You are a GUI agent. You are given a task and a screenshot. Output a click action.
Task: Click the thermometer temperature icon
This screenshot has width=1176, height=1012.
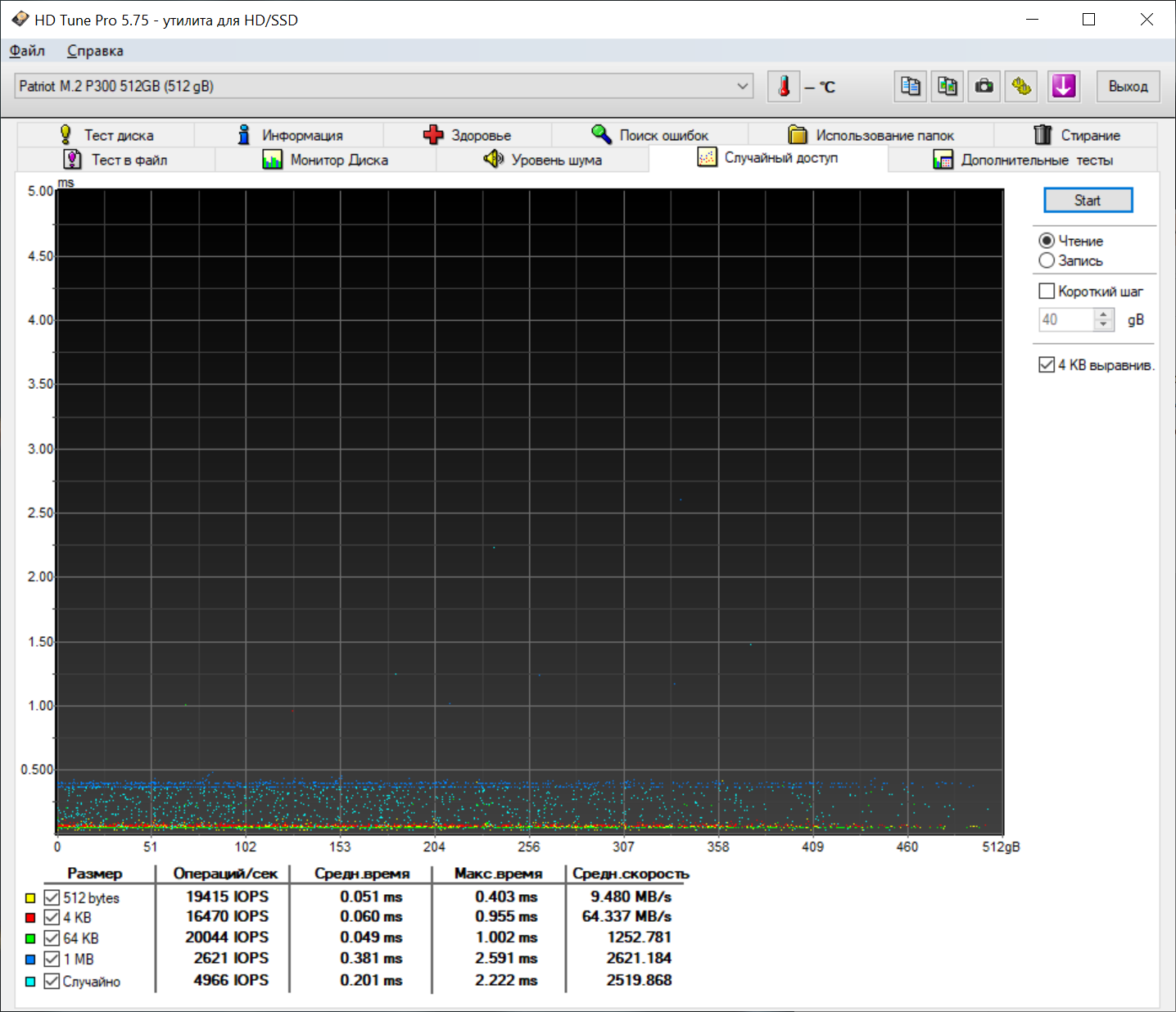click(784, 87)
